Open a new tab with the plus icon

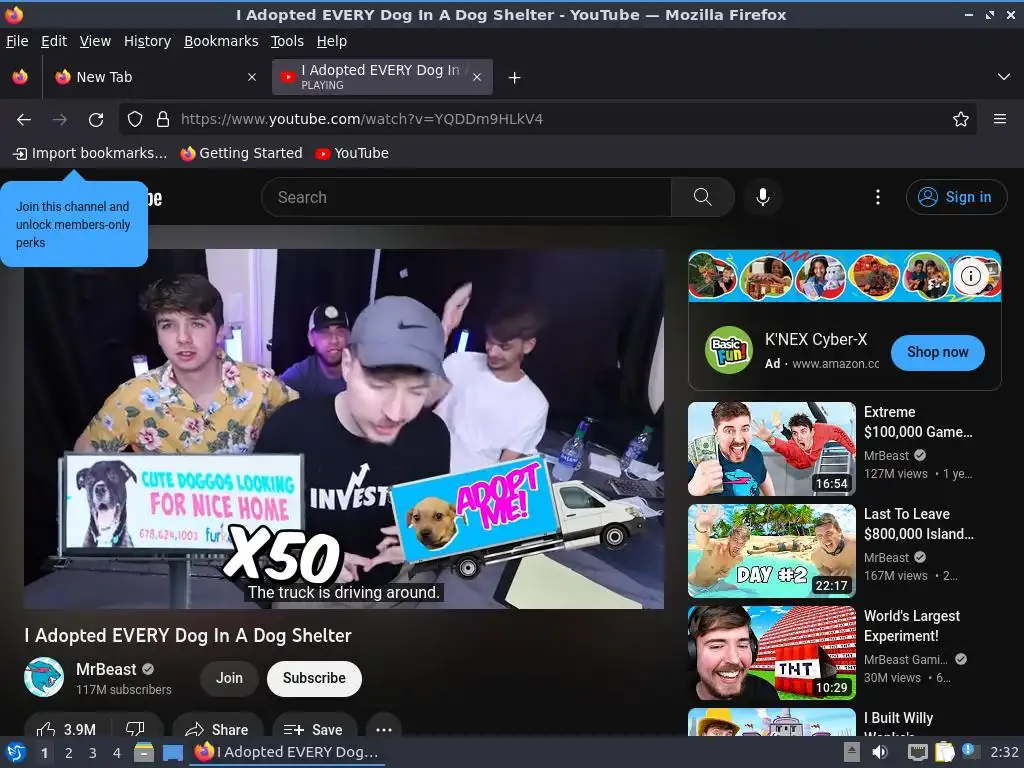click(x=515, y=78)
